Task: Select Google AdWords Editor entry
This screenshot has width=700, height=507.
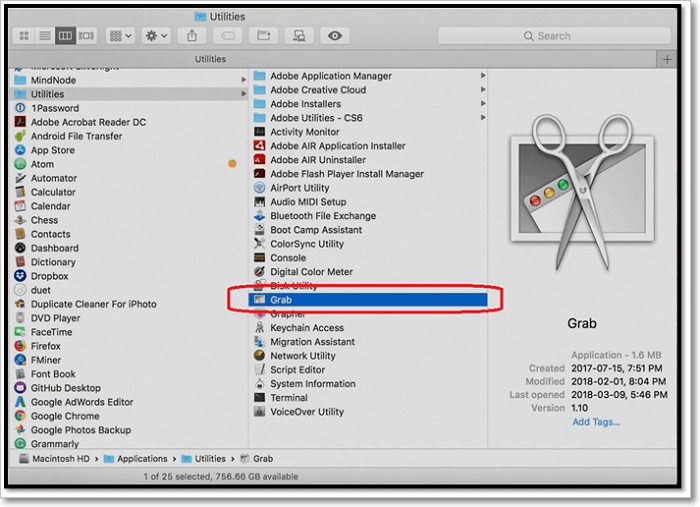Action: [82, 402]
